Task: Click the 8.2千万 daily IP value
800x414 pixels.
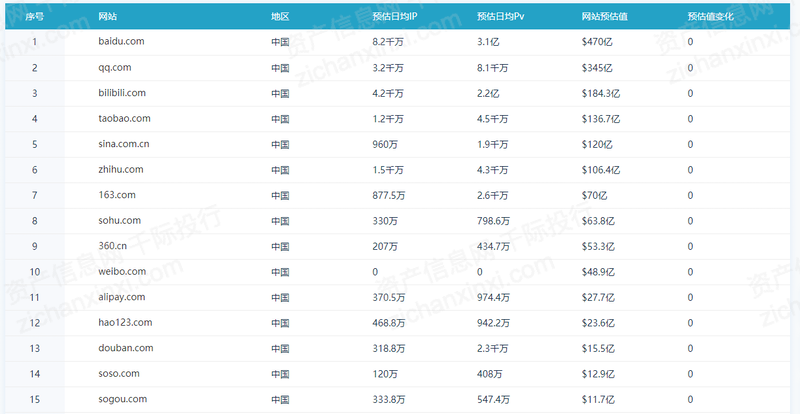Action: pos(388,42)
